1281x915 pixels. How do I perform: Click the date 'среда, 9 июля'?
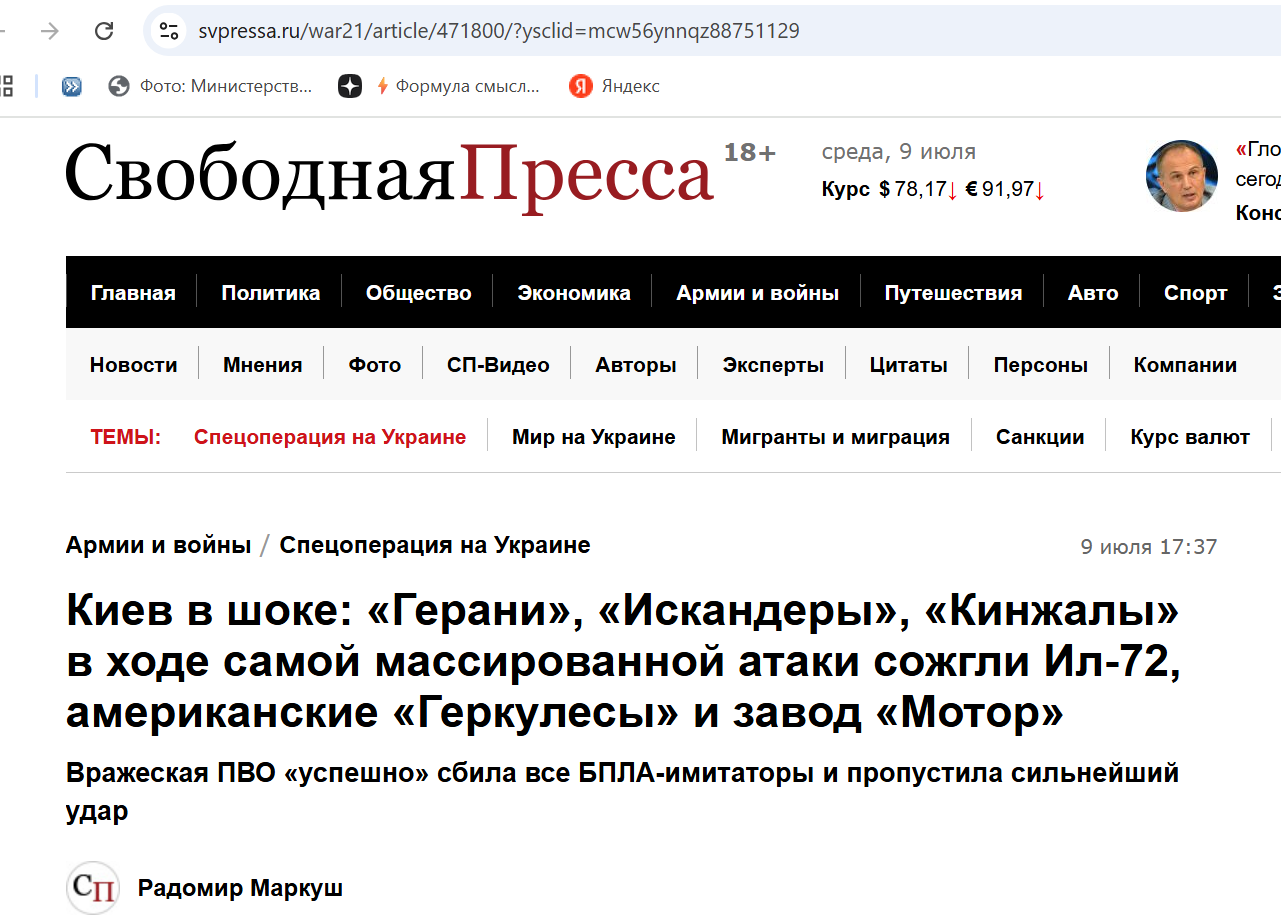(x=899, y=152)
